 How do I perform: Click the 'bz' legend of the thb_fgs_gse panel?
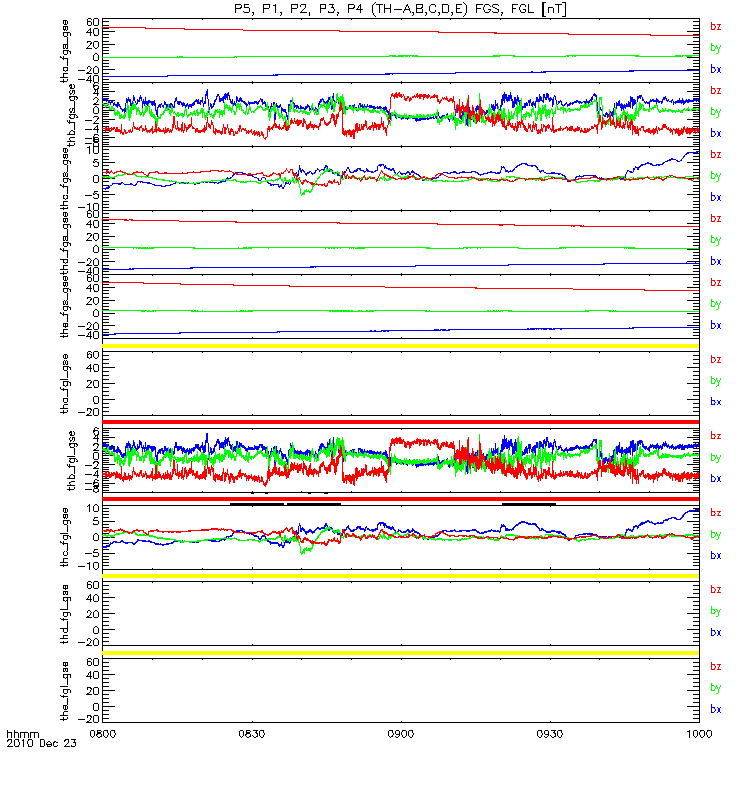716,90
